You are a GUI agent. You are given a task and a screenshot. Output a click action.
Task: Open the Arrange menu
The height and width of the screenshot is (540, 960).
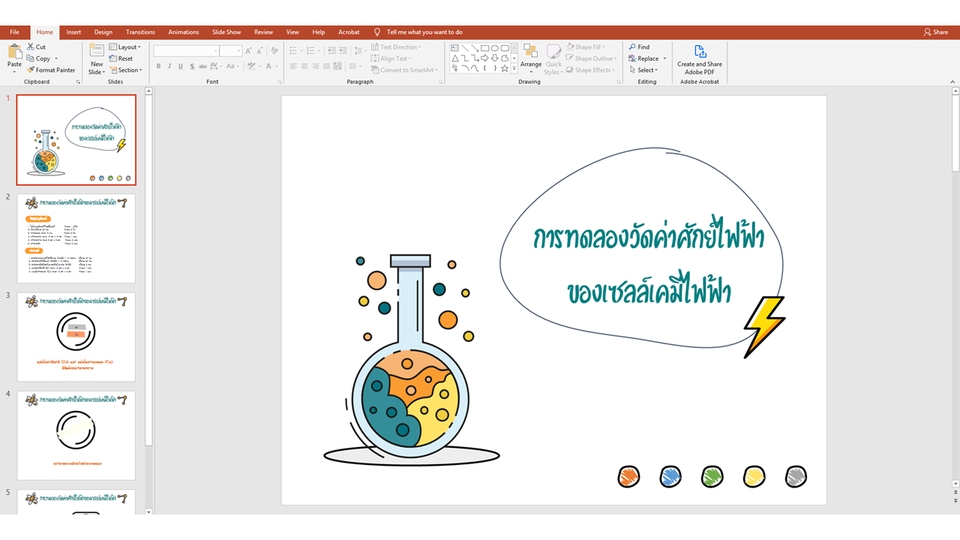[531, 59]
